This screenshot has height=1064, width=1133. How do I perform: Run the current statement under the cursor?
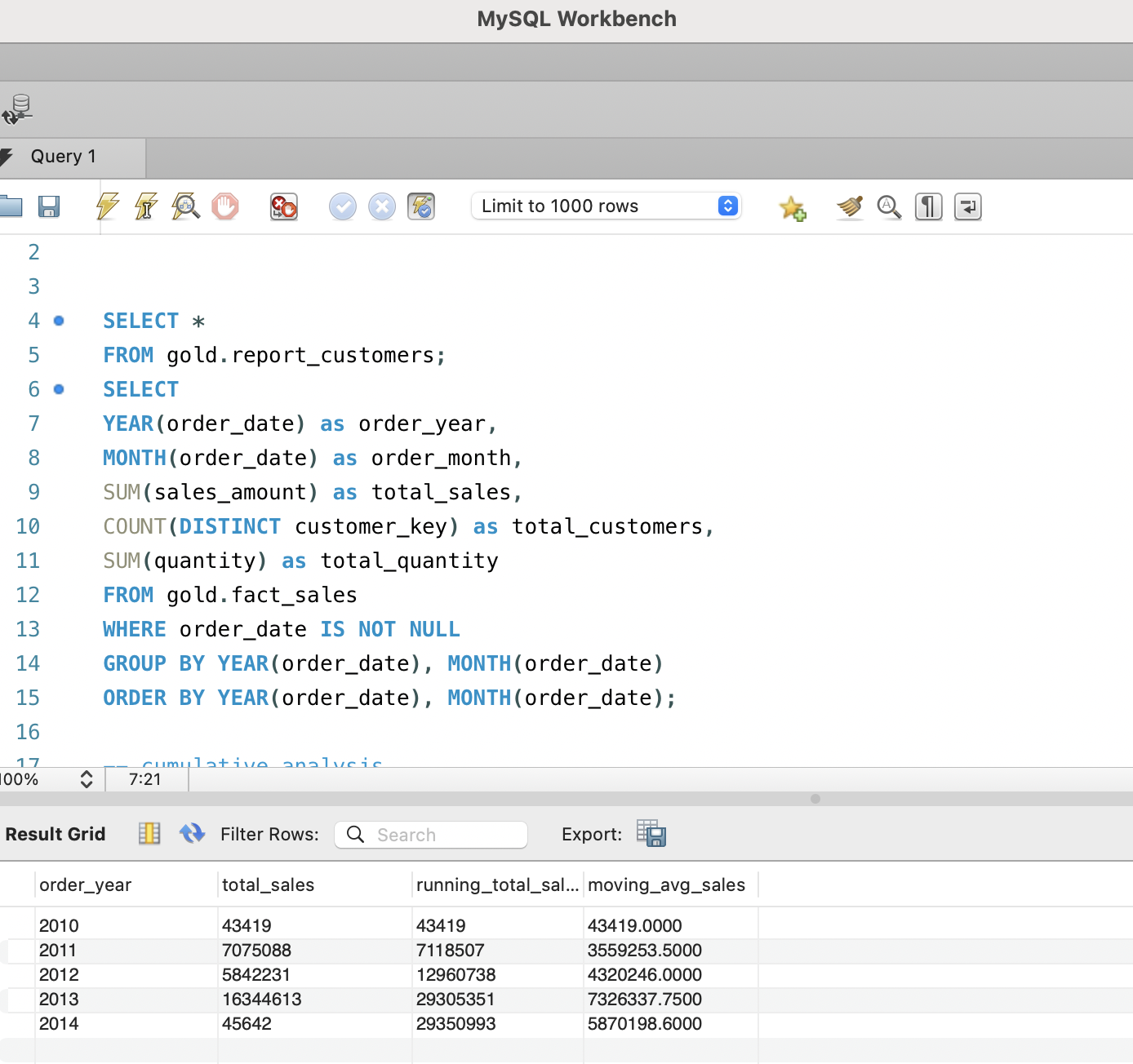point(145,206)
